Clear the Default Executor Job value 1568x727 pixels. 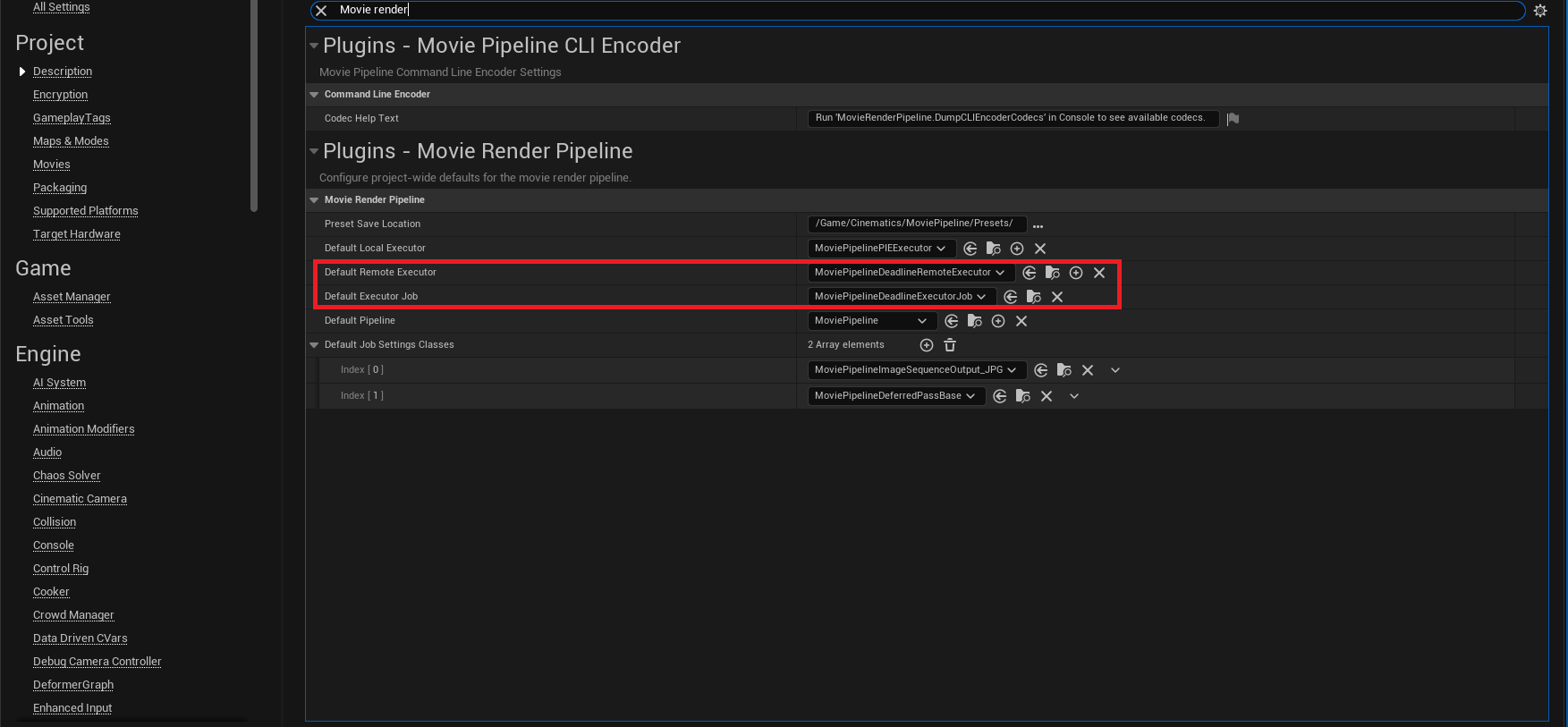(x=1057, y=297)
